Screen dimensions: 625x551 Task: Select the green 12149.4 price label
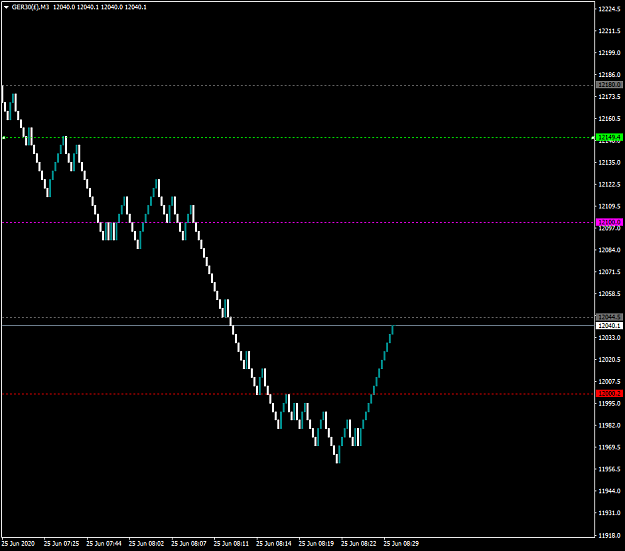pos(609,138)
